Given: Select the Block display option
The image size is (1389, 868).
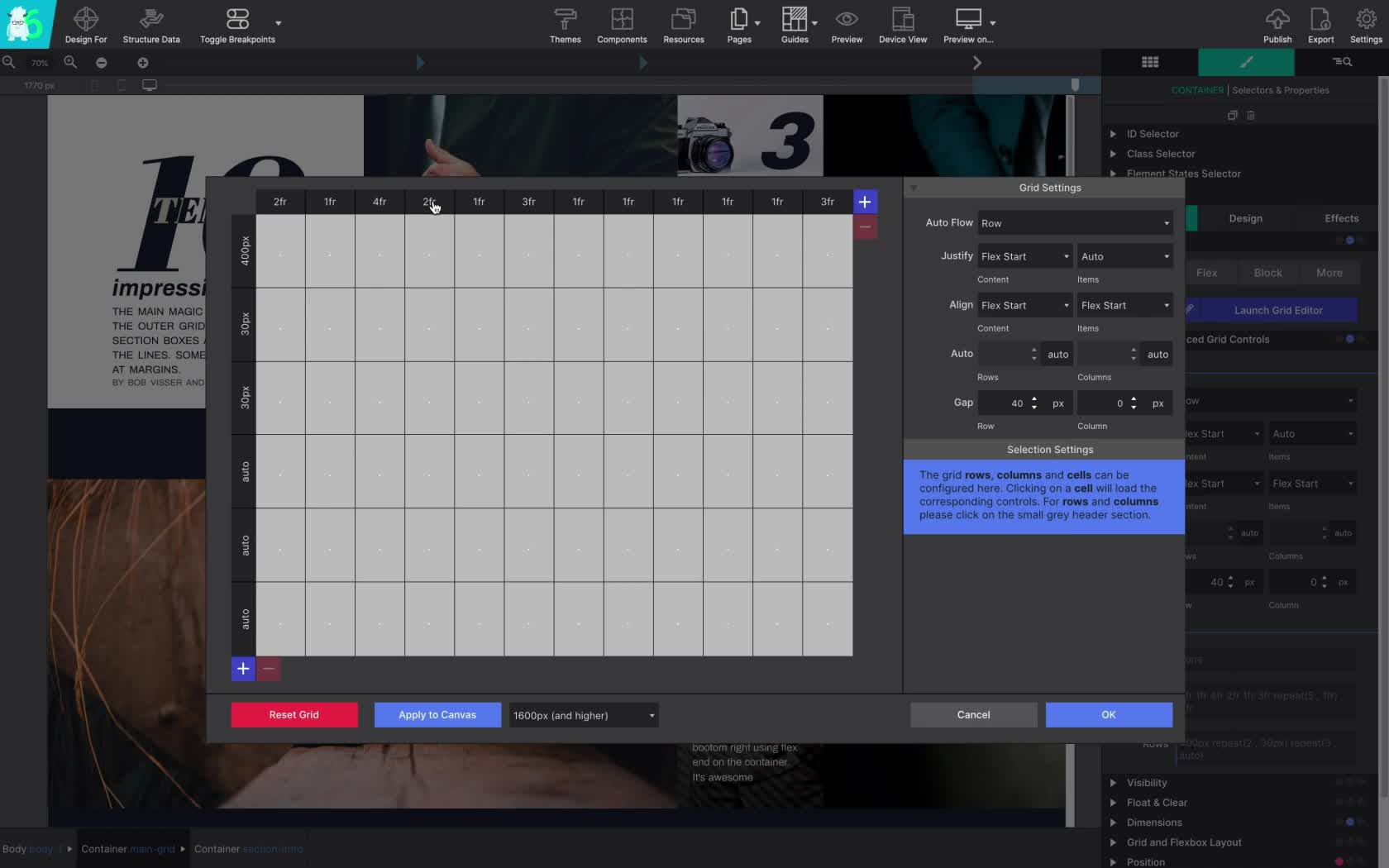Looking at the screenshot, I should click(x=1267, y=273).
